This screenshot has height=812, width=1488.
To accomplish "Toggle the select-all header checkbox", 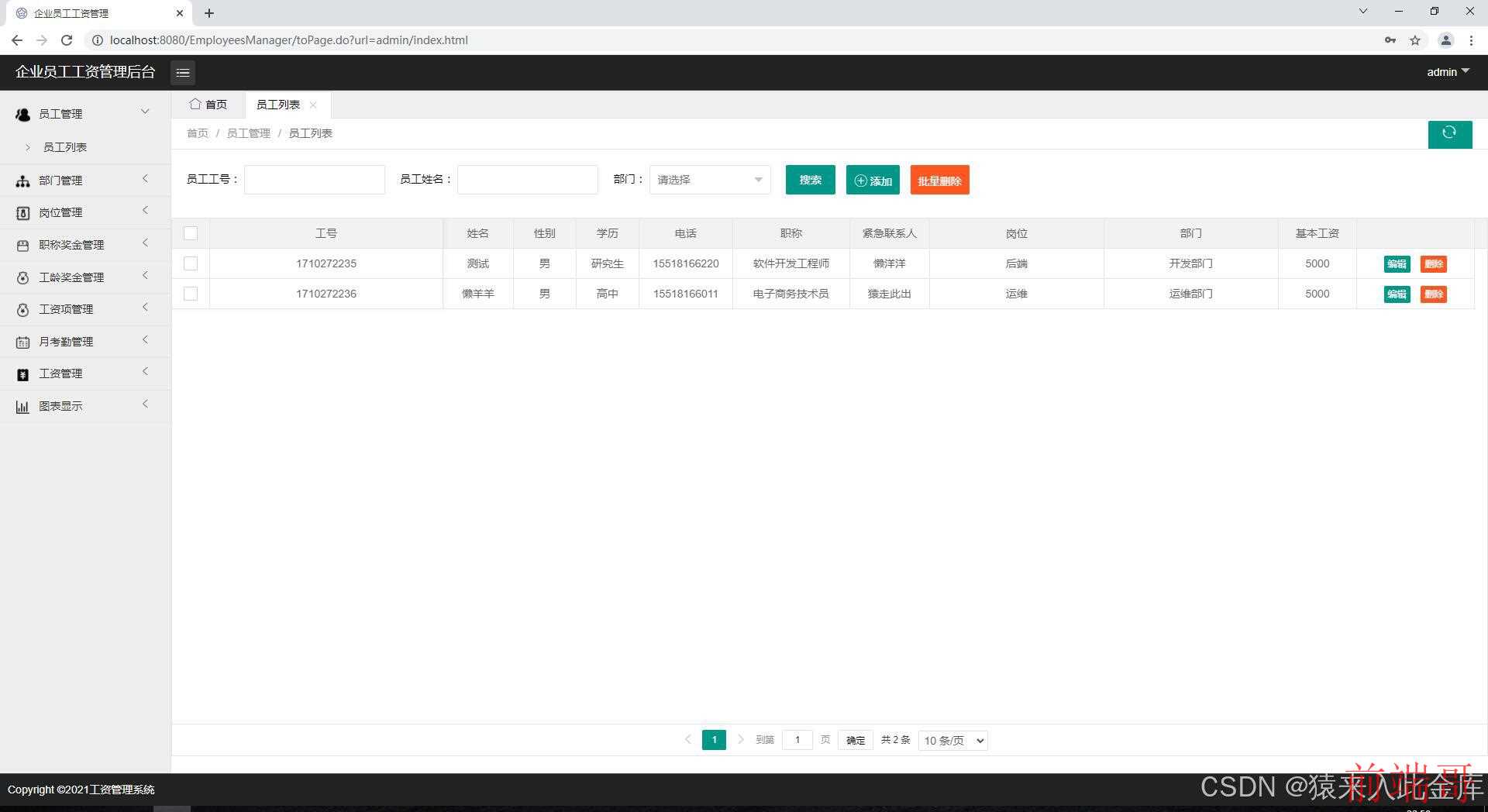I will pos(191,233).
